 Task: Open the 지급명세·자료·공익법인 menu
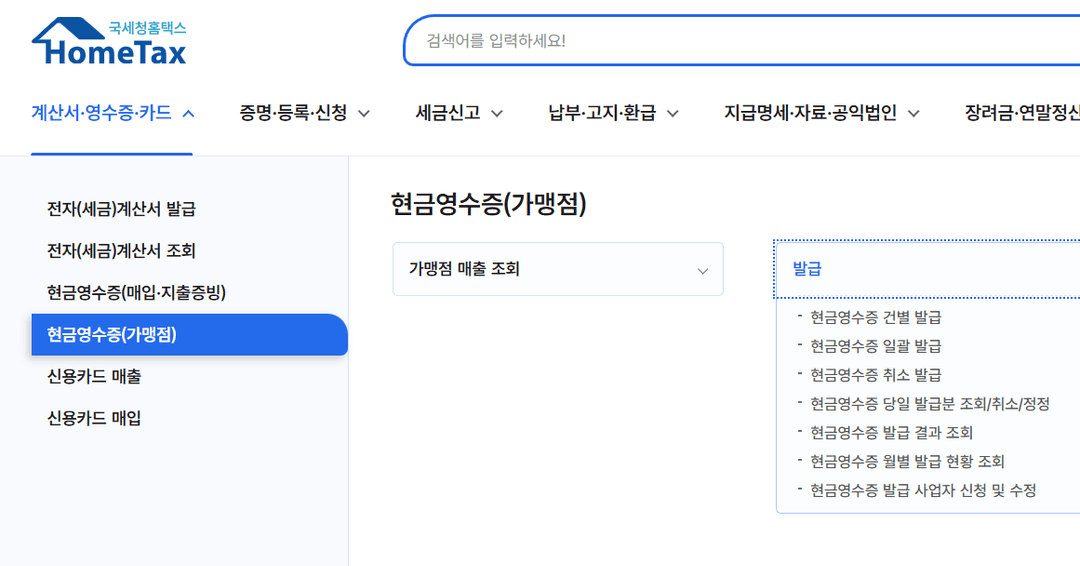821,113
